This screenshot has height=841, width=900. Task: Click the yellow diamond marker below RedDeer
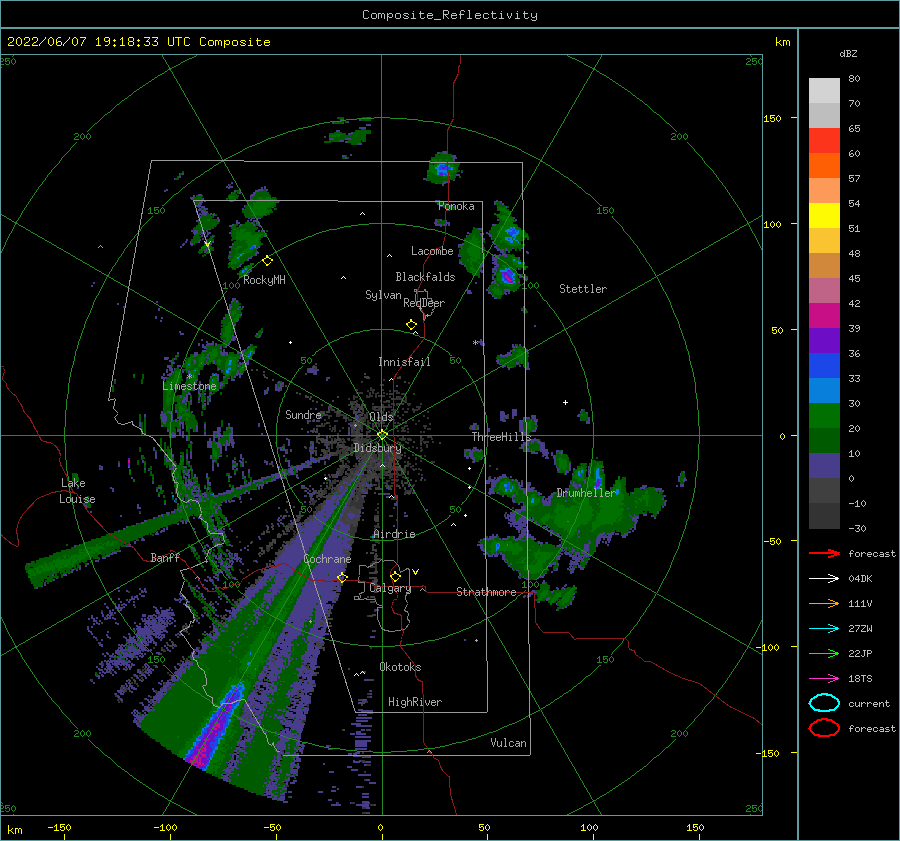click(412, 324)
